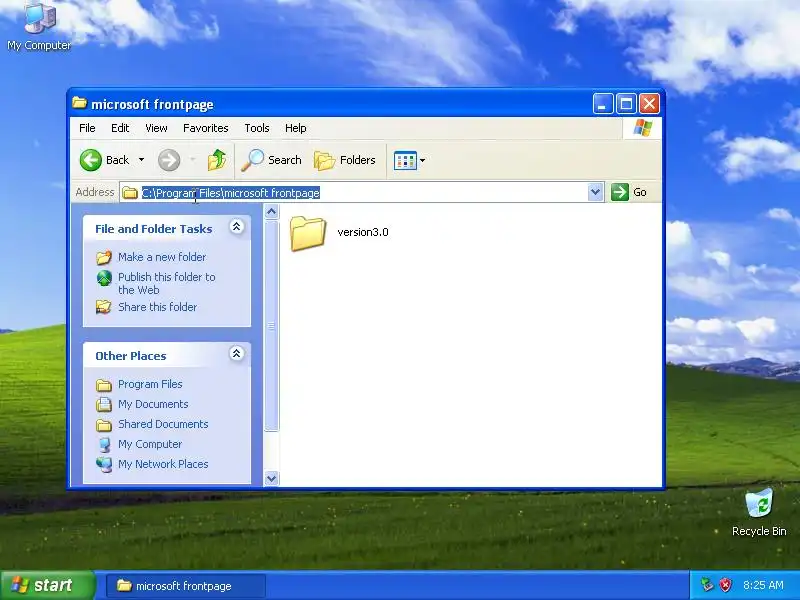
Task: Go up one folder level icon
Action: coord(217,160)
